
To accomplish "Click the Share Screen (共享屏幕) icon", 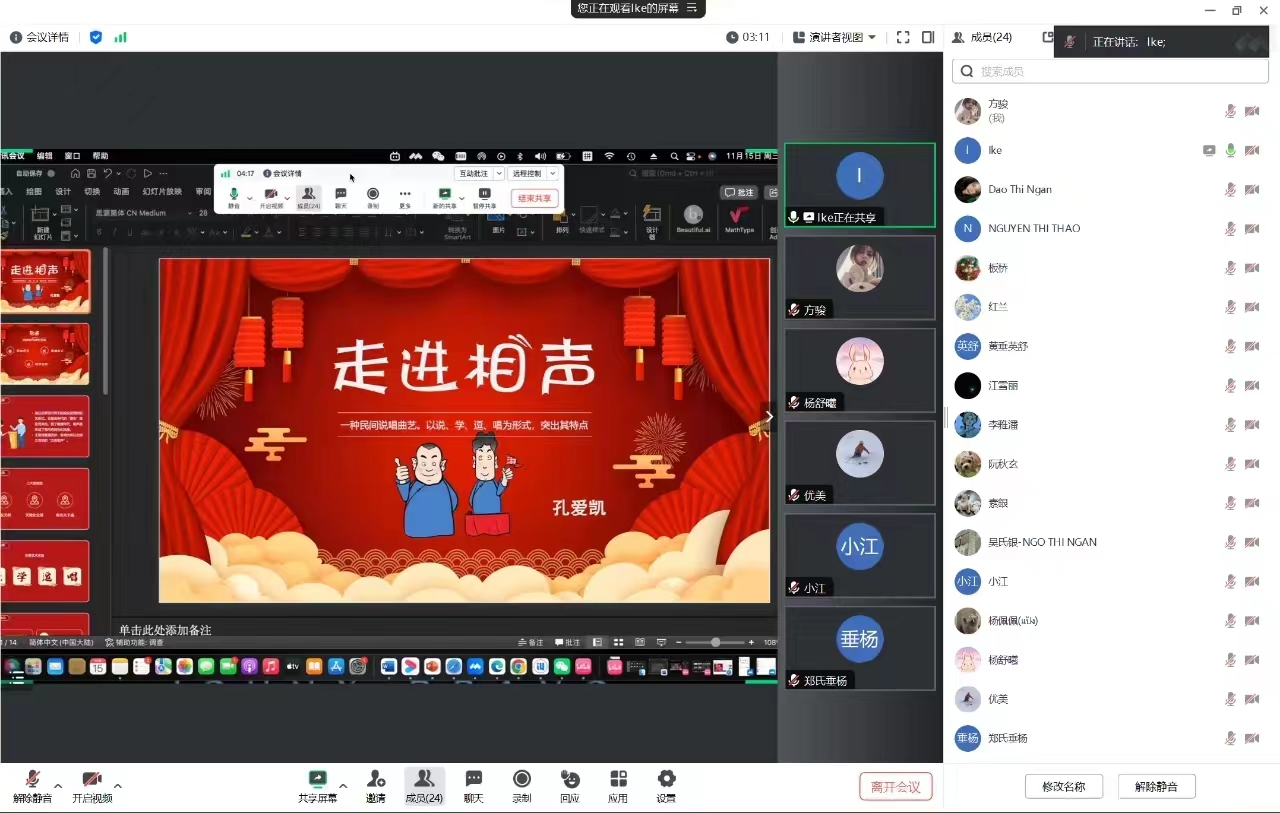I will click(x=318, y=780).
